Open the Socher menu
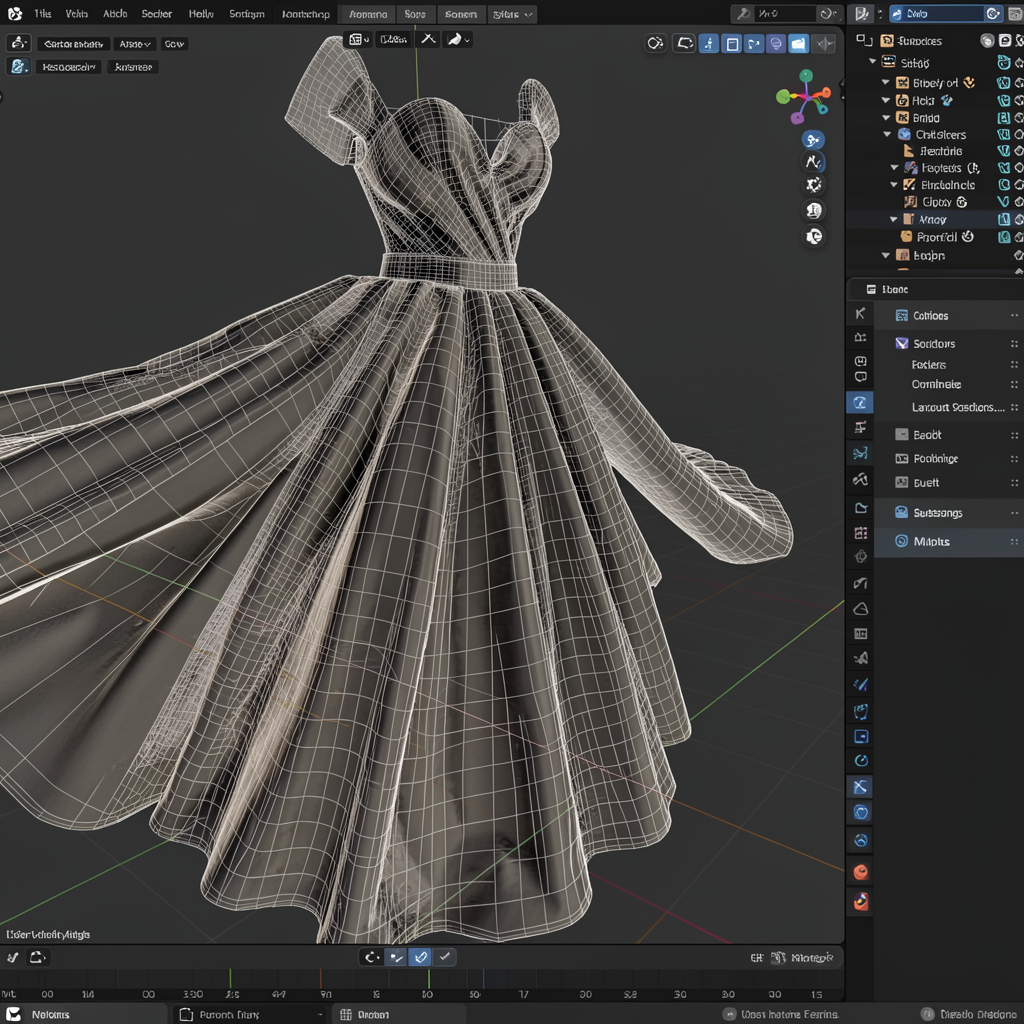This screenshot has height=1024, width=1024. (x=157, y=14)
